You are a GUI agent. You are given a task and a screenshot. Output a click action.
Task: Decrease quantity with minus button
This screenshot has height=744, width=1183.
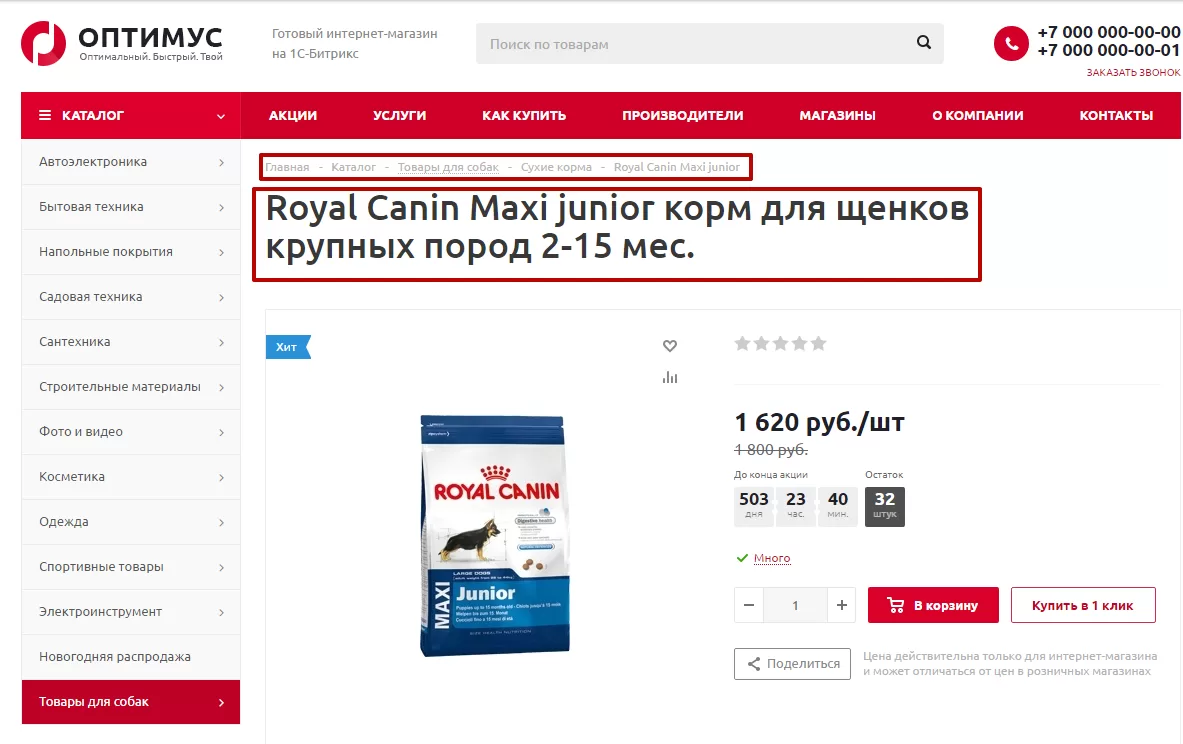[748, 605]
